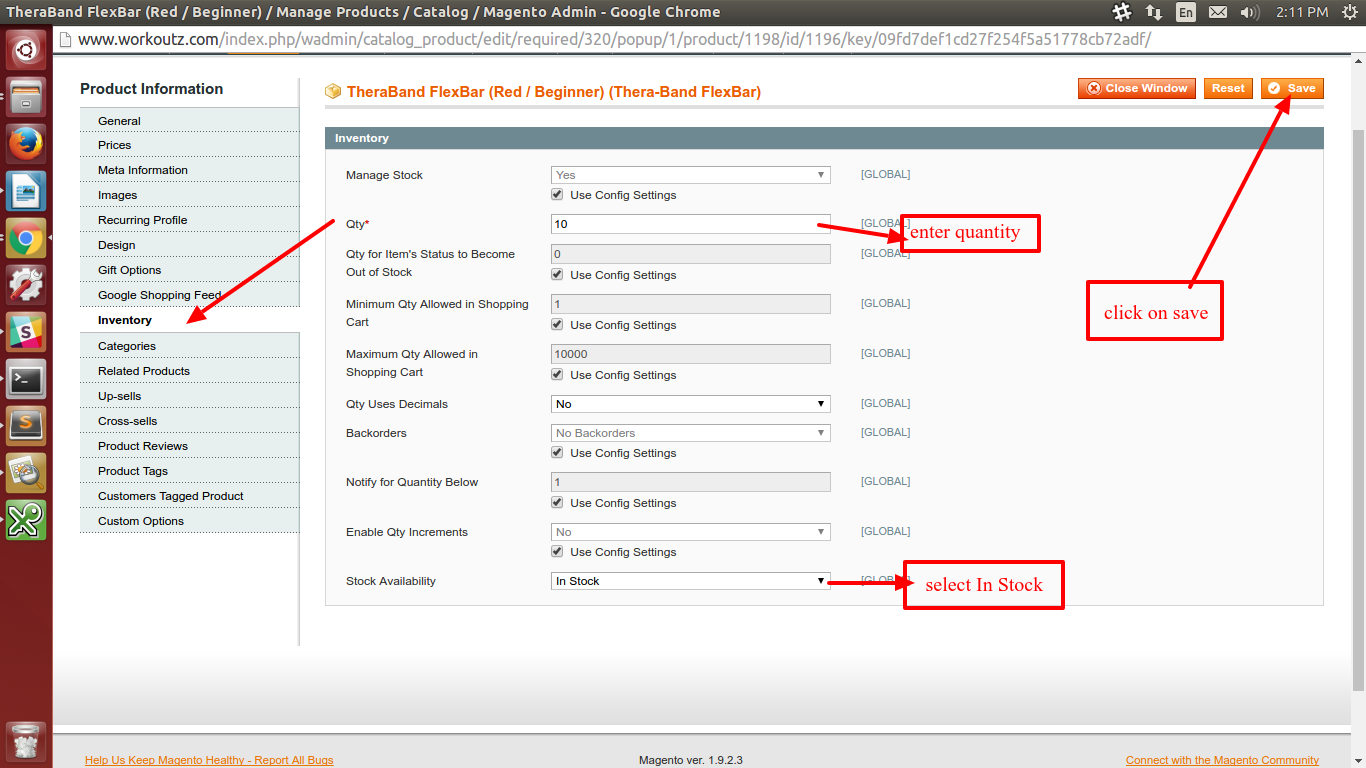The image size is (1366, 768).
Task: Click the Close Window button
Action: (1137, 88)
